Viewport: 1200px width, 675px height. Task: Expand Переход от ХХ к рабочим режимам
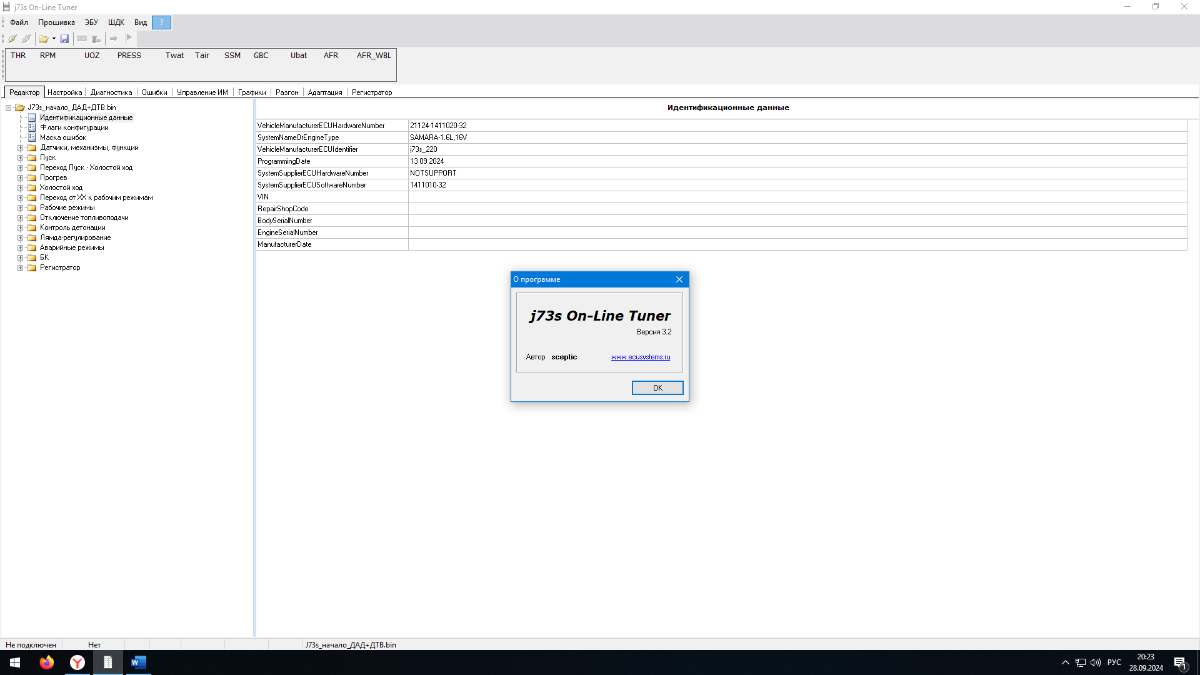20,197
